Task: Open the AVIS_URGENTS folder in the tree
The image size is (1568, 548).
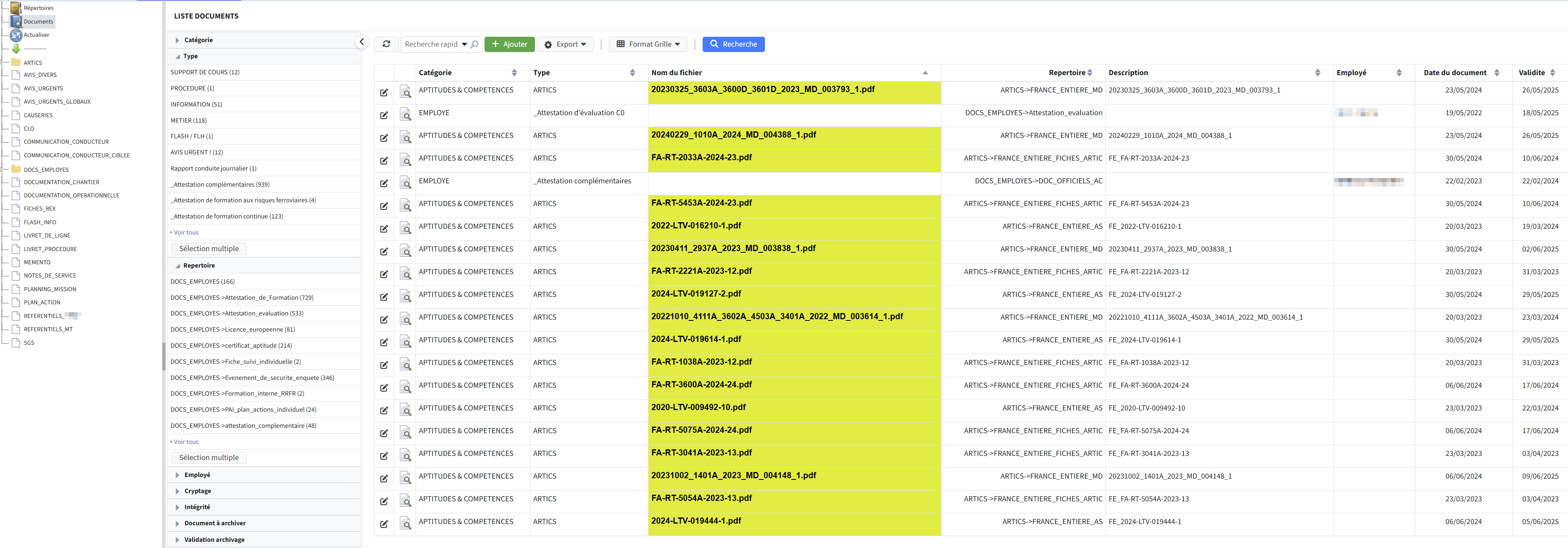Action: [x=43, y=88]
